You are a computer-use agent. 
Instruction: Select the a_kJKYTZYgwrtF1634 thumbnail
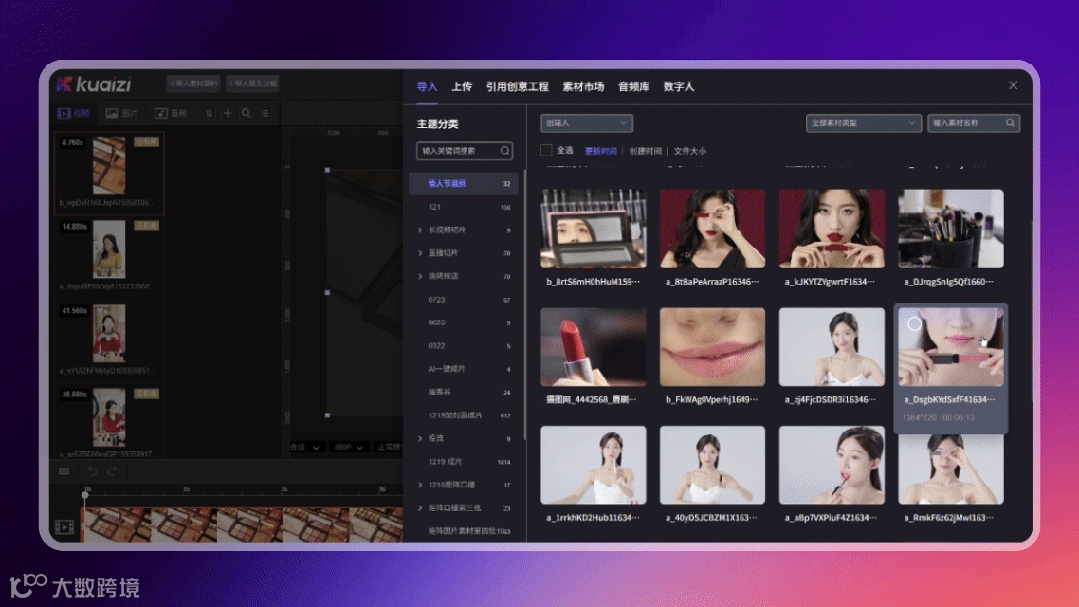[x=832, y=228]
